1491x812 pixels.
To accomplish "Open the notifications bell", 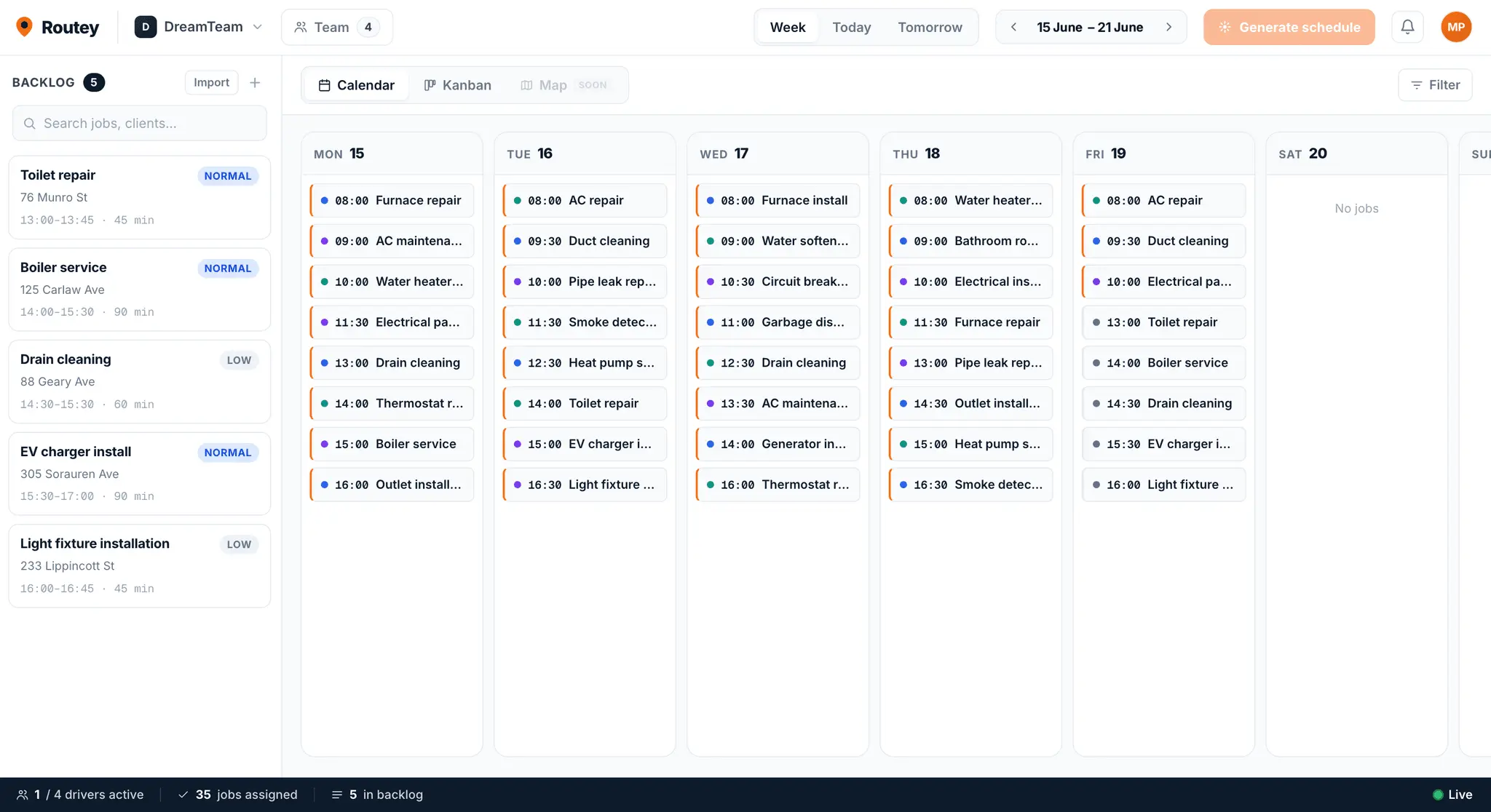I will [x=1407, y=27].
